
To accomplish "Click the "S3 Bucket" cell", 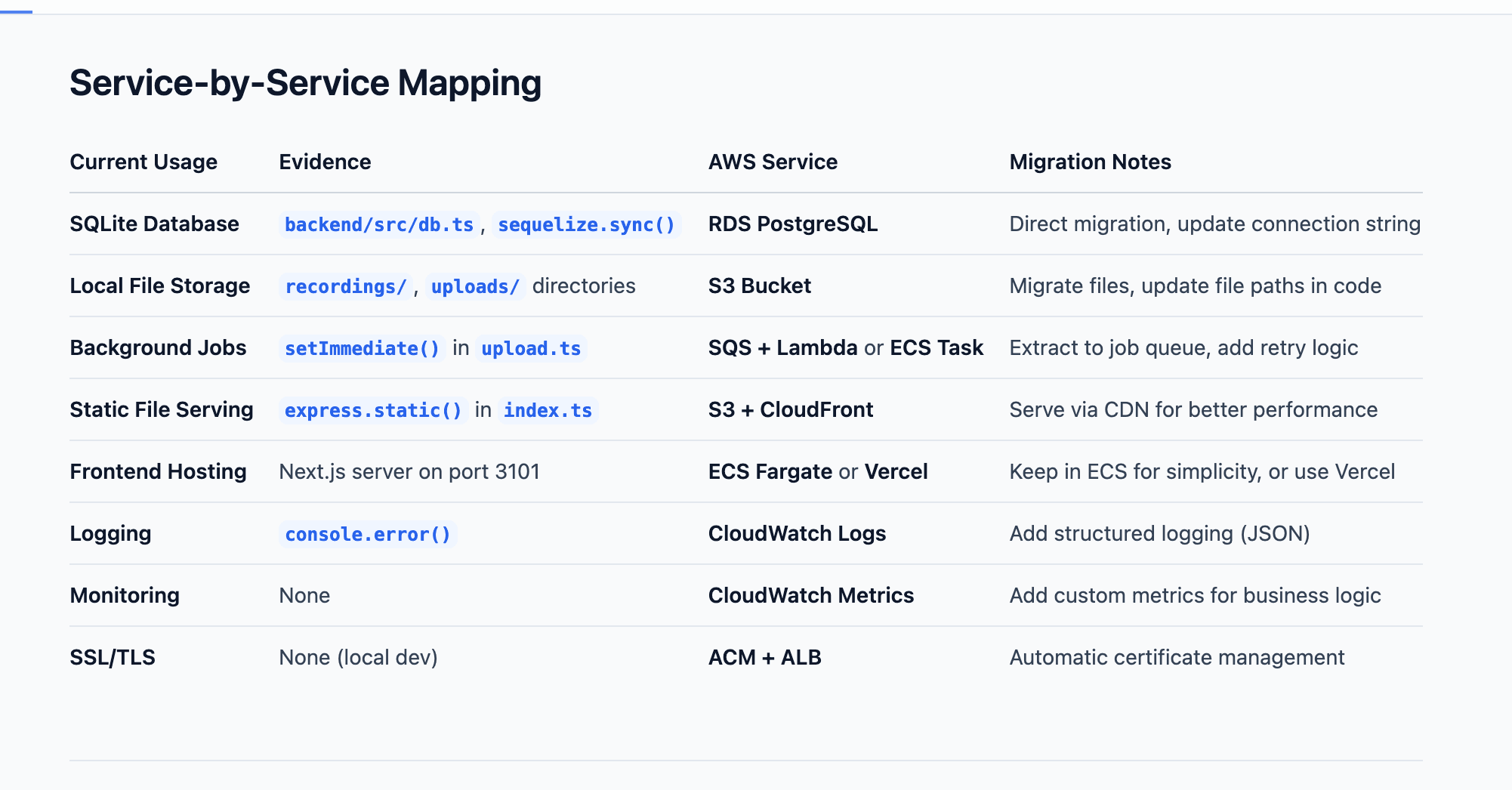I will (760, 285).
